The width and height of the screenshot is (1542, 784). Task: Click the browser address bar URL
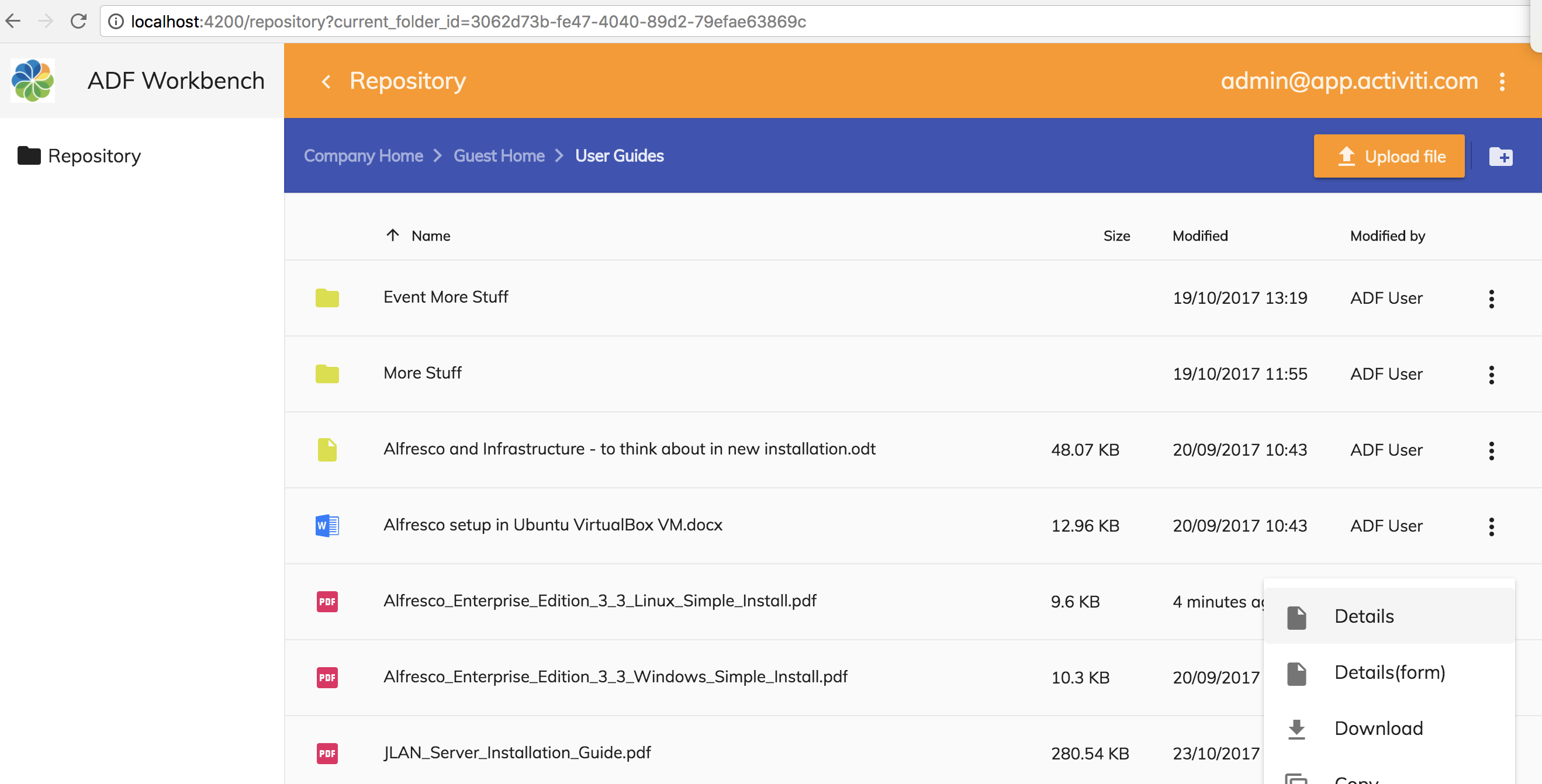click(x=468, y=22)
